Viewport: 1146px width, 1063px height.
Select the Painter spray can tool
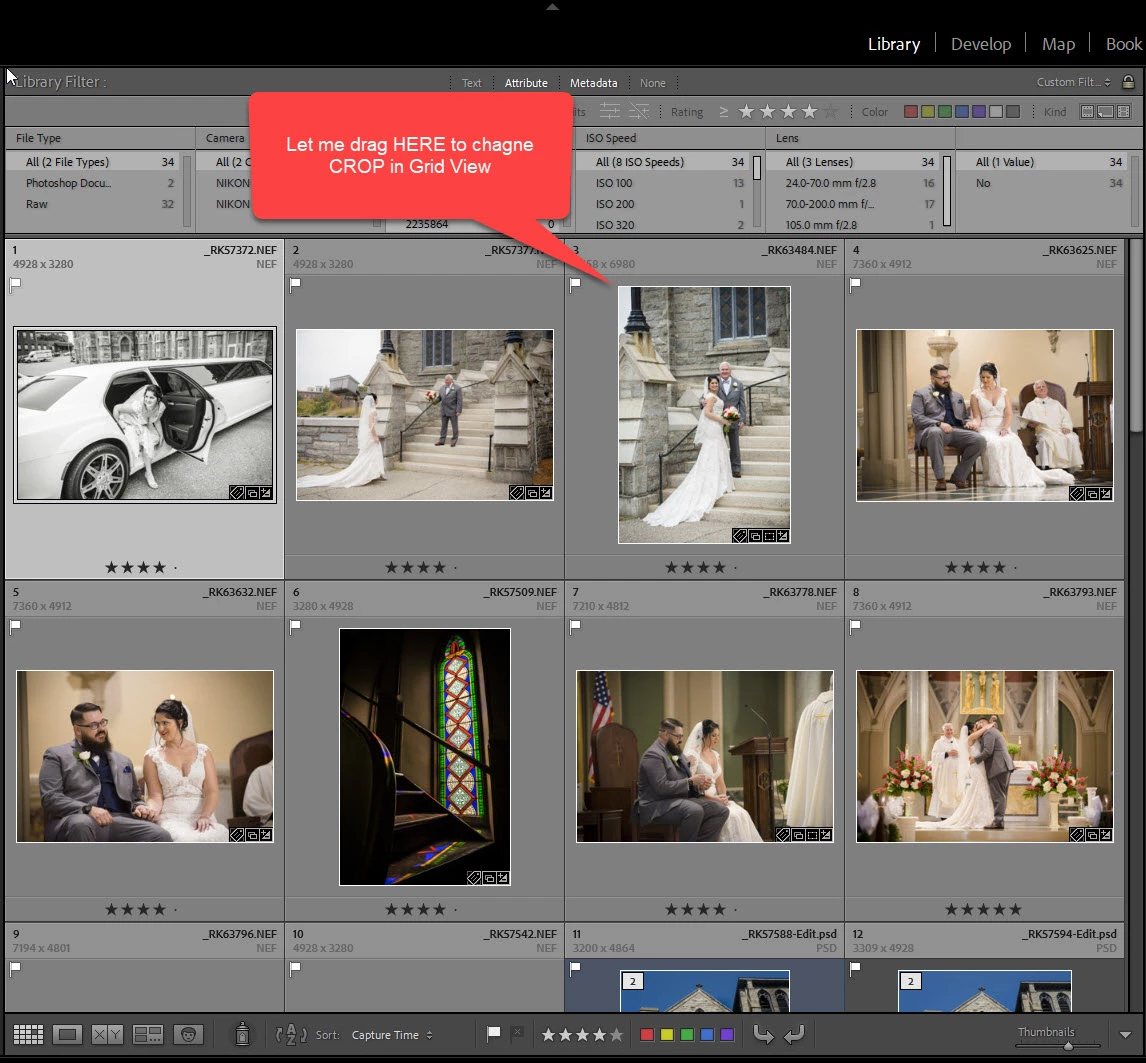tap(242, 1034)
